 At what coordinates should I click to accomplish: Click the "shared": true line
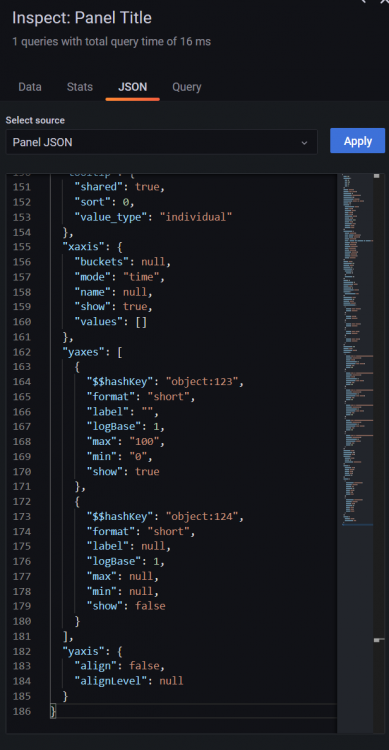point(120,187)
